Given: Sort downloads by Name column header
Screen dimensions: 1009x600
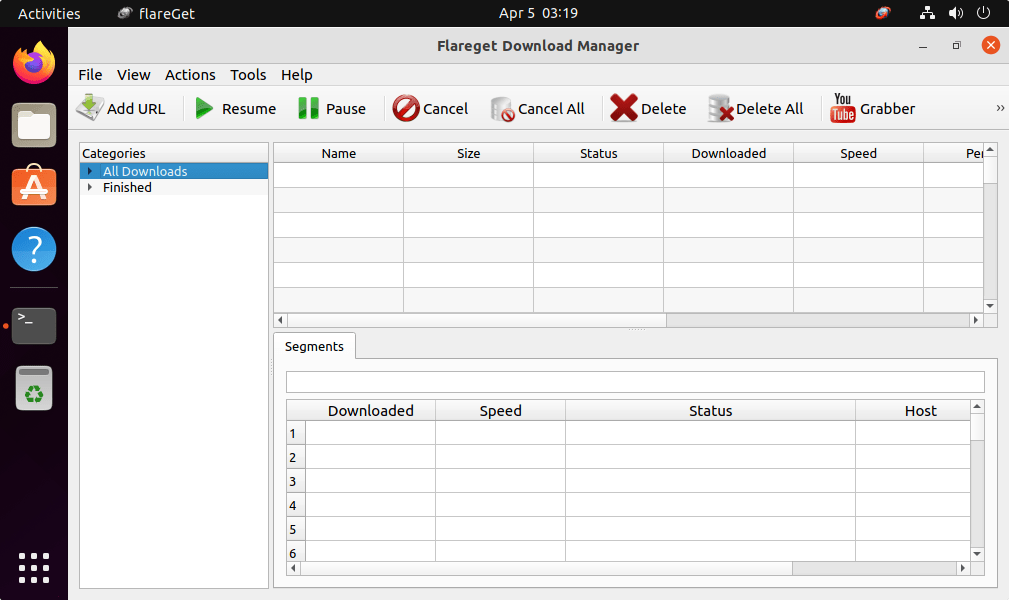Looking at the screenshot, I should (339, 153).
